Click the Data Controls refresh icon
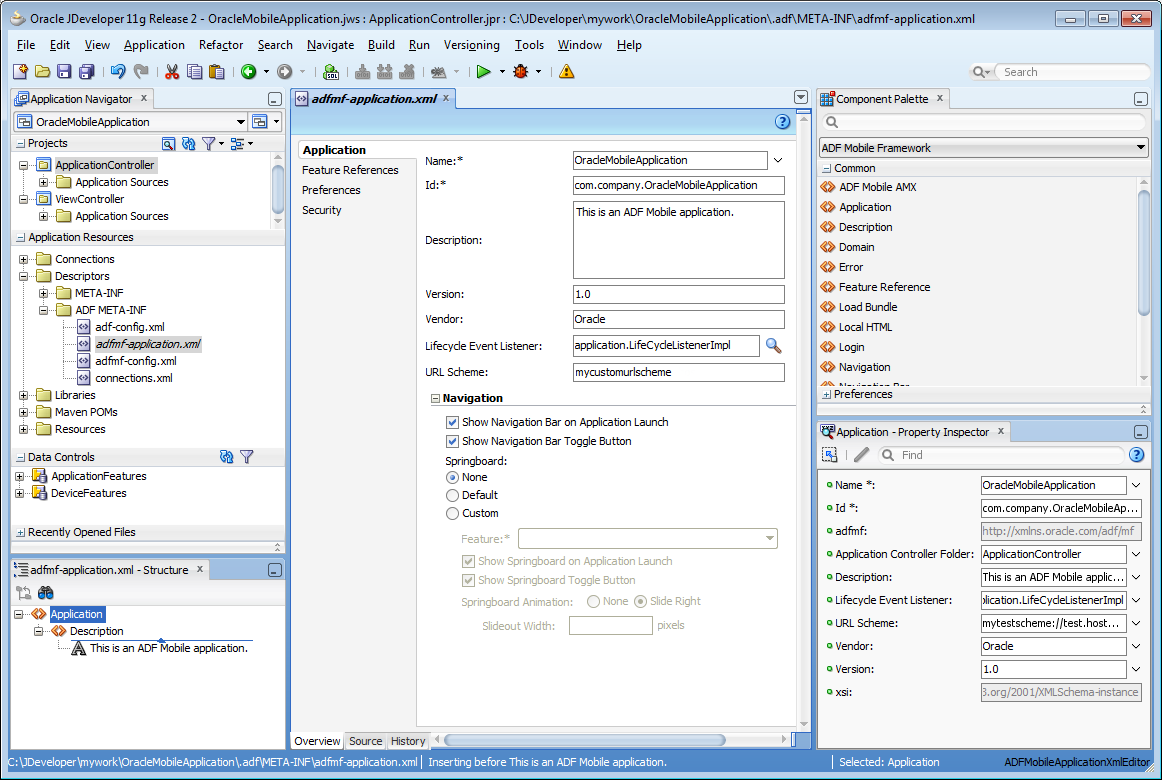Image resolution: width=1162 pixels, height=780 pixels. pos(227,457)
